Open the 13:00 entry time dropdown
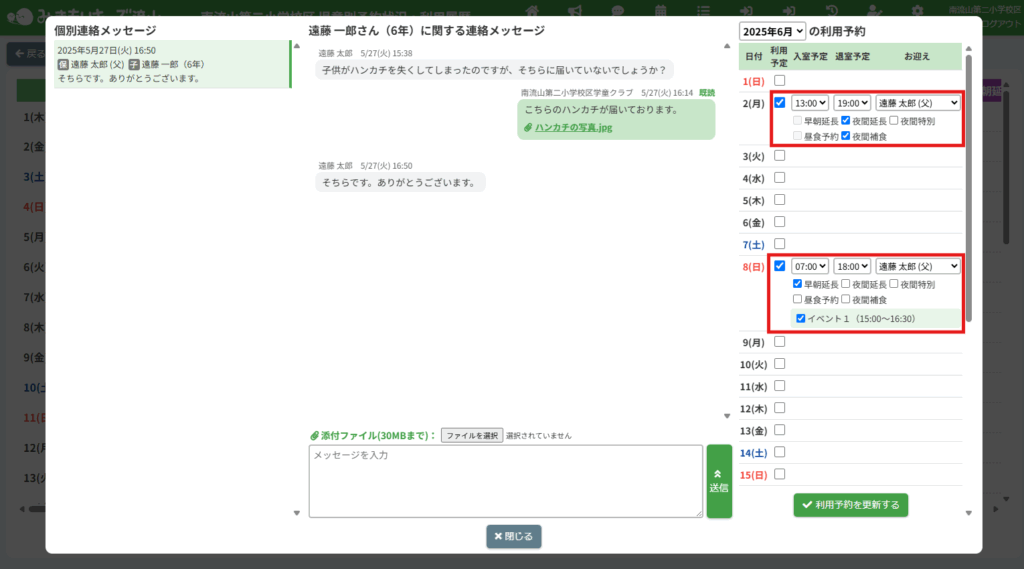Image resolution: width=1024 pixels, height=569 pixels. point(810,102)
